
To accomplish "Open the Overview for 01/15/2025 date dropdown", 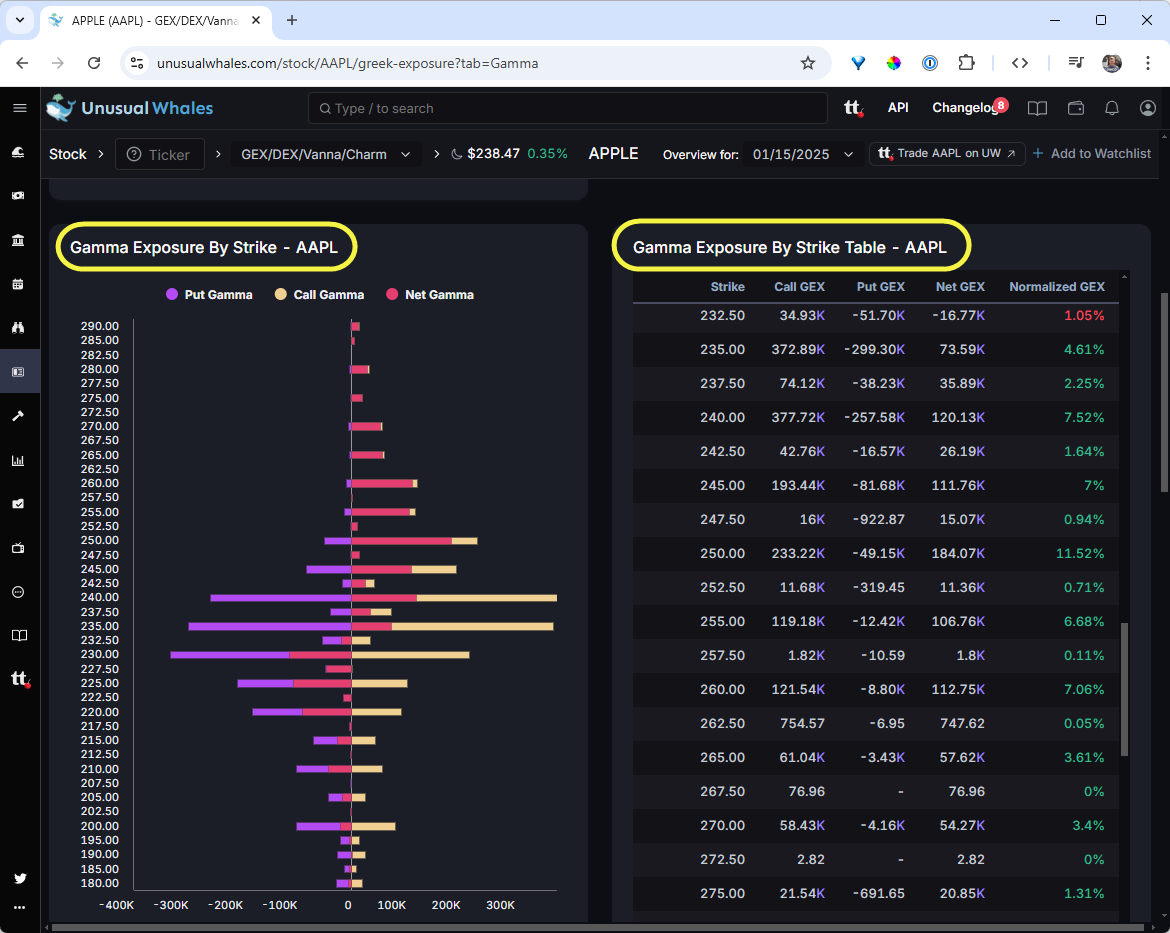I will coord(802,155).
